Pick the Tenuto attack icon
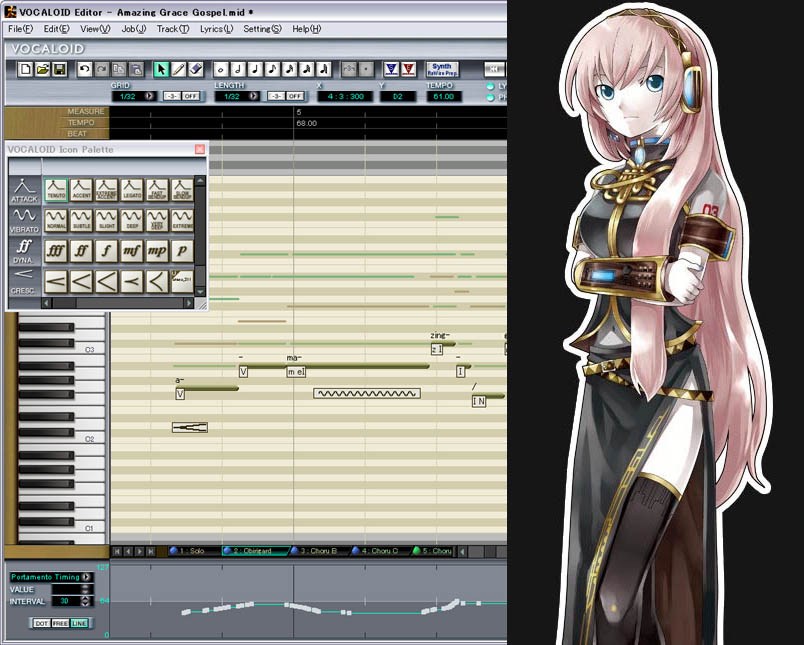This screenshot has height=645, width=804. 55,190
